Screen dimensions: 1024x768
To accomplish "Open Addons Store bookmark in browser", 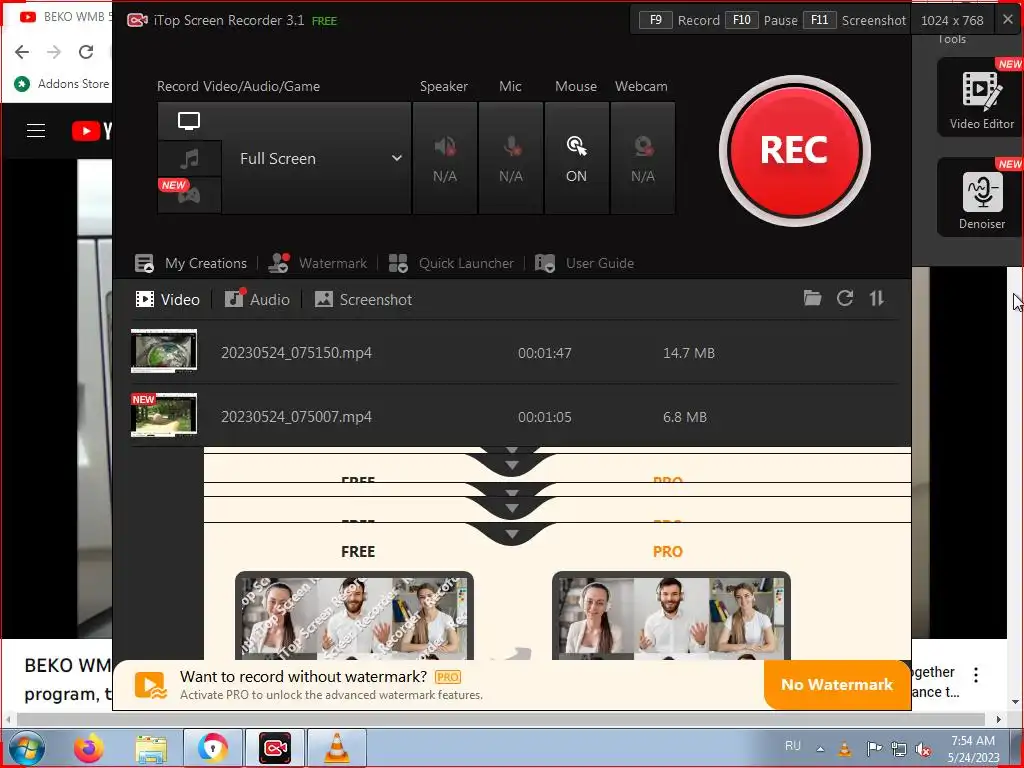I will click(x=63, y=84).
